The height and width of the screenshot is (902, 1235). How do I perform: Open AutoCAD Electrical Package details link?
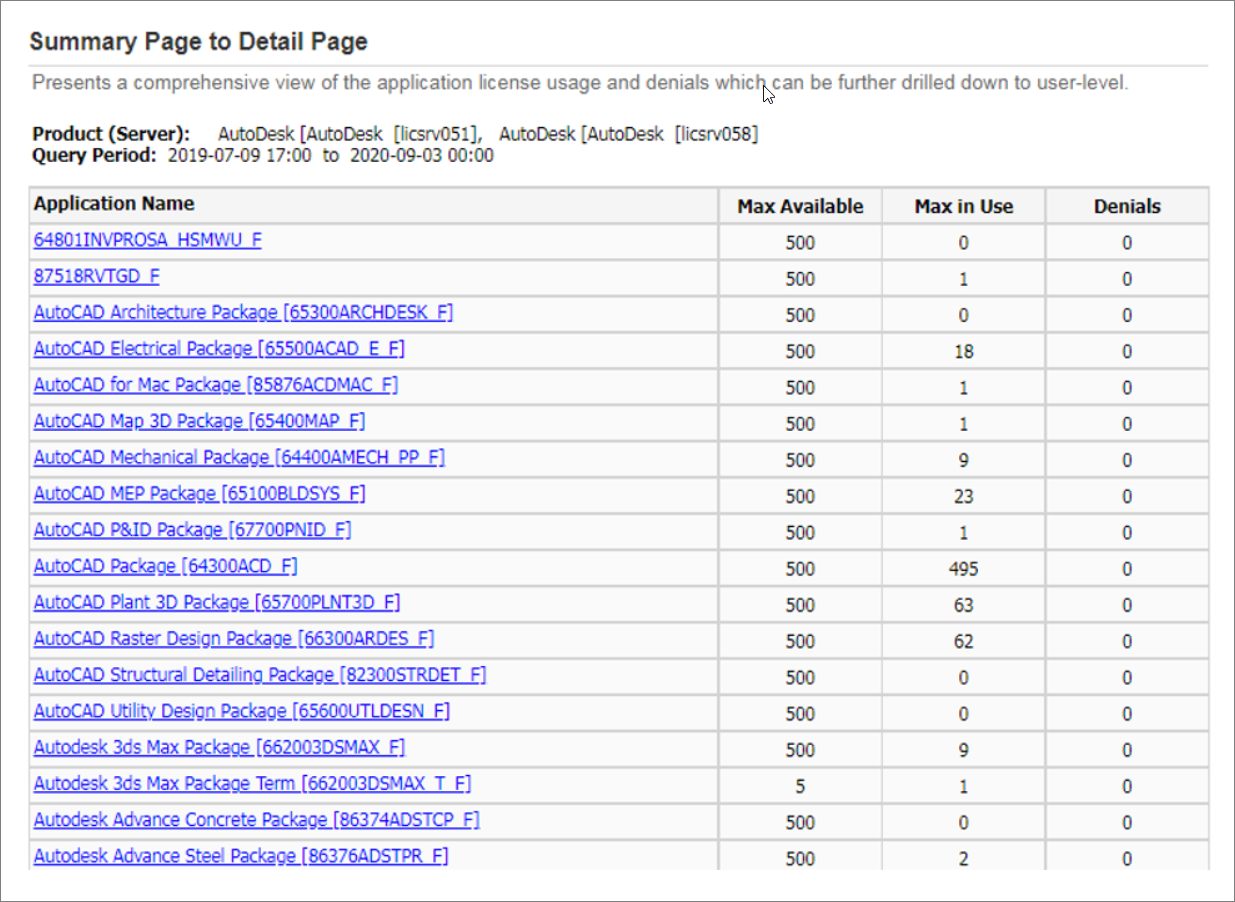(219, 349)
